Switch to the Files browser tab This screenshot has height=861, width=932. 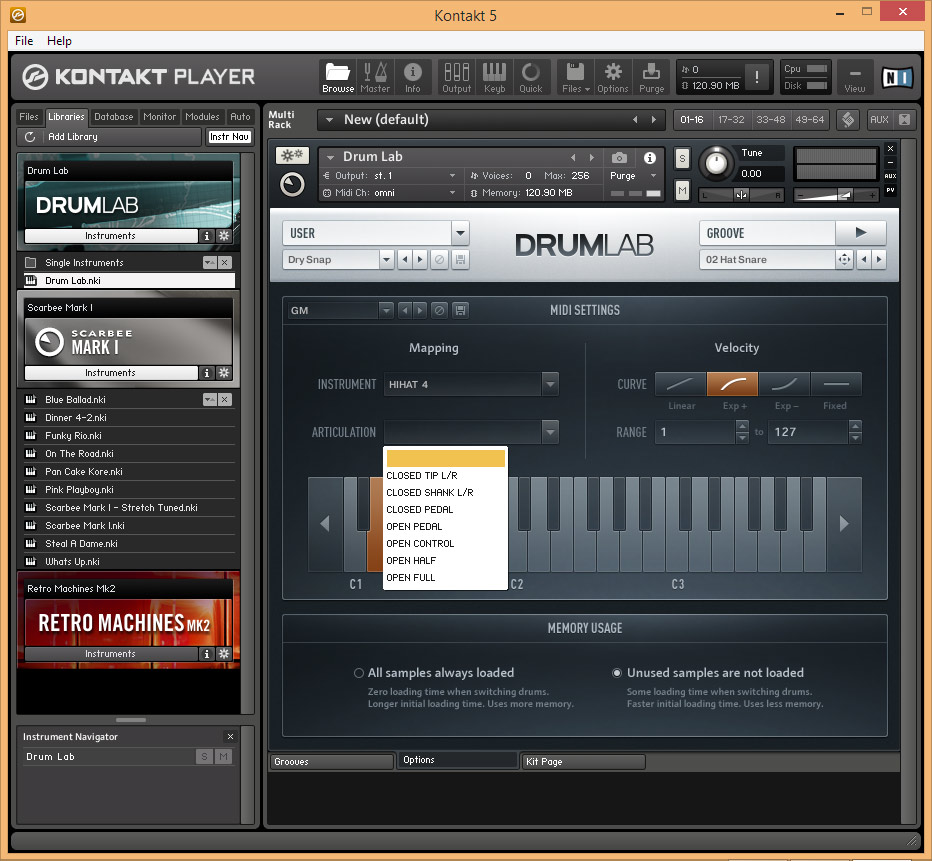point(29,117)
